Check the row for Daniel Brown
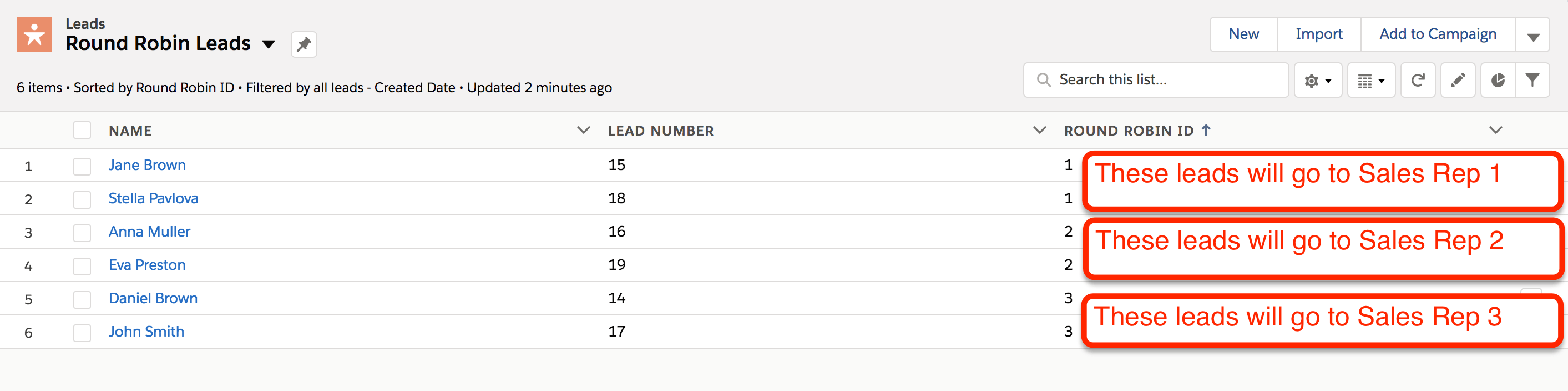Screen dimensions: 1568x391 click(x=82, y=298)
